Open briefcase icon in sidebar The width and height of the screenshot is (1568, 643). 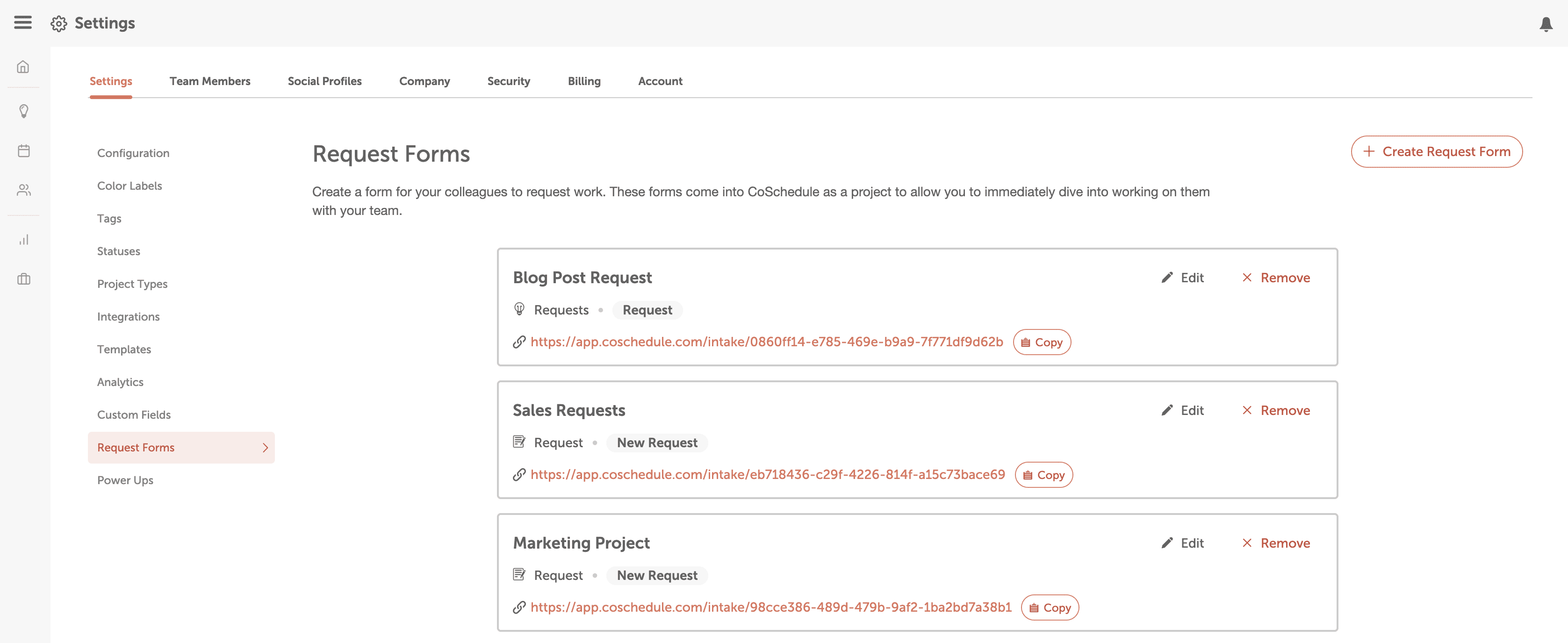point(23,279)
